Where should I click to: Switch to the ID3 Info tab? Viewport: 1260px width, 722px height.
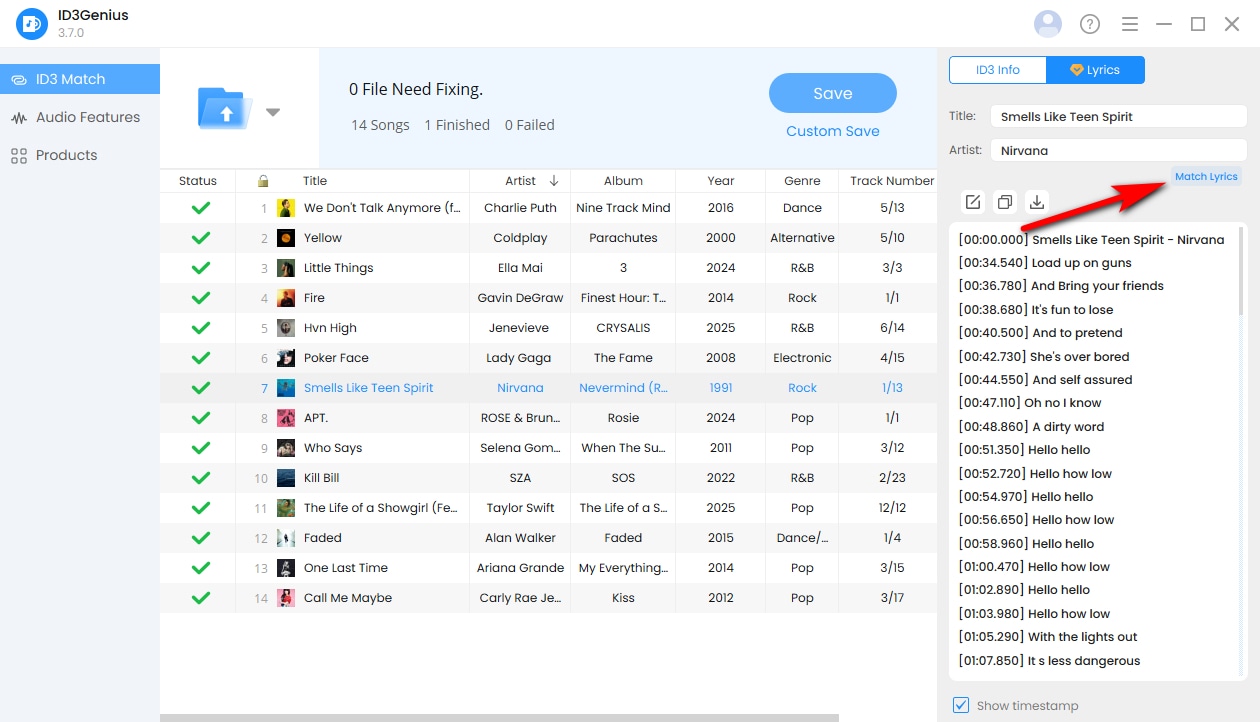(x=997, y=70)
